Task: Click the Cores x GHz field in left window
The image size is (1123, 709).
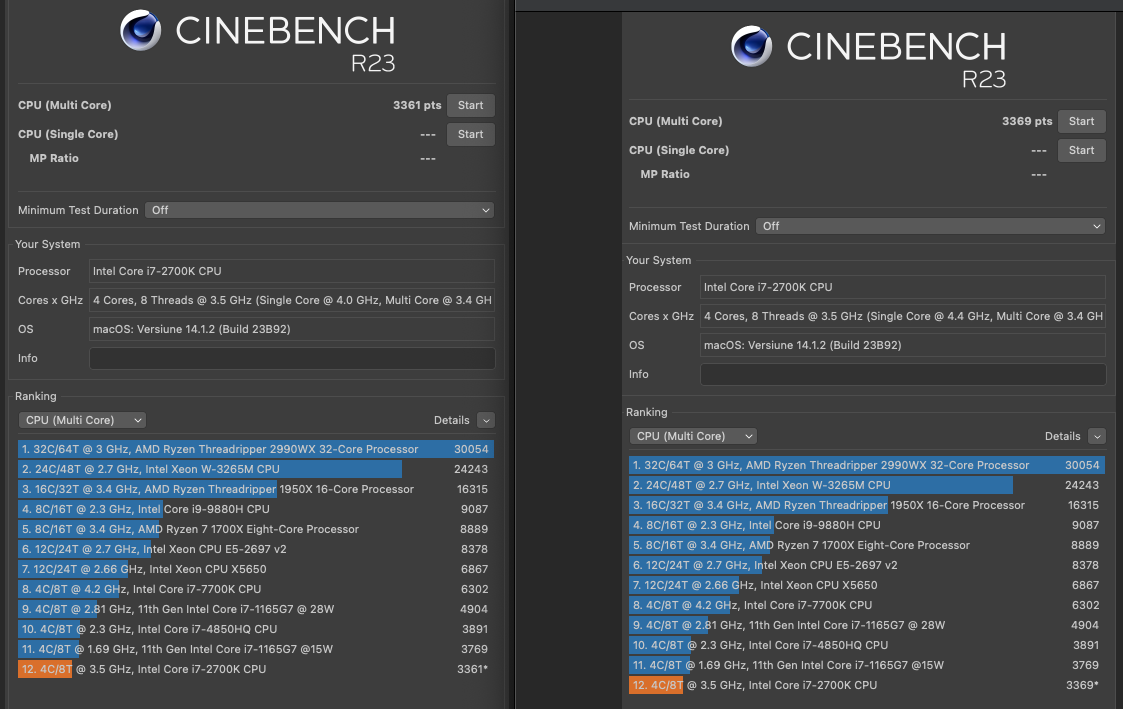Action: (x=291, y=300)
